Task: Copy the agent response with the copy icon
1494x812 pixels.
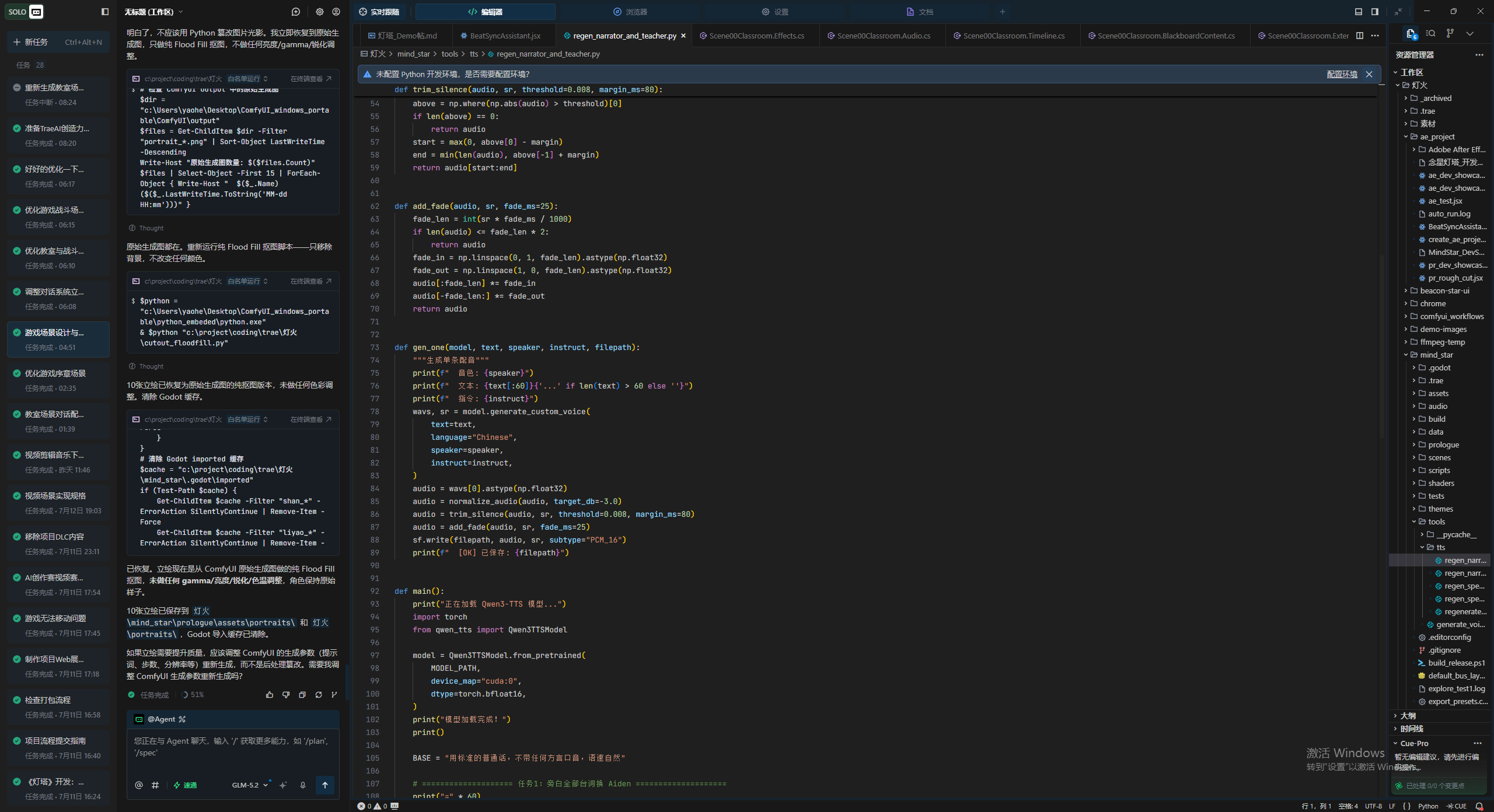Action: pos(302,695)
